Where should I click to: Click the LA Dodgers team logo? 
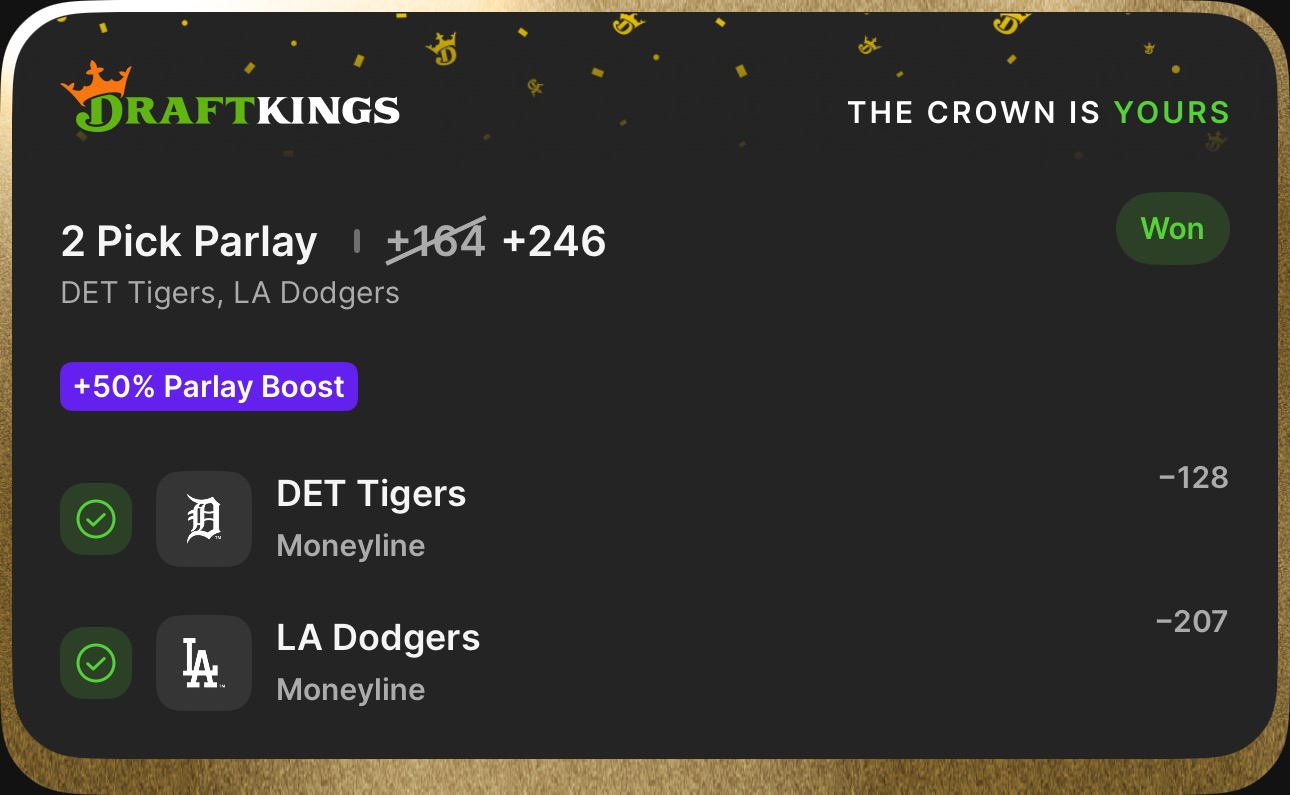click(204, 663)
